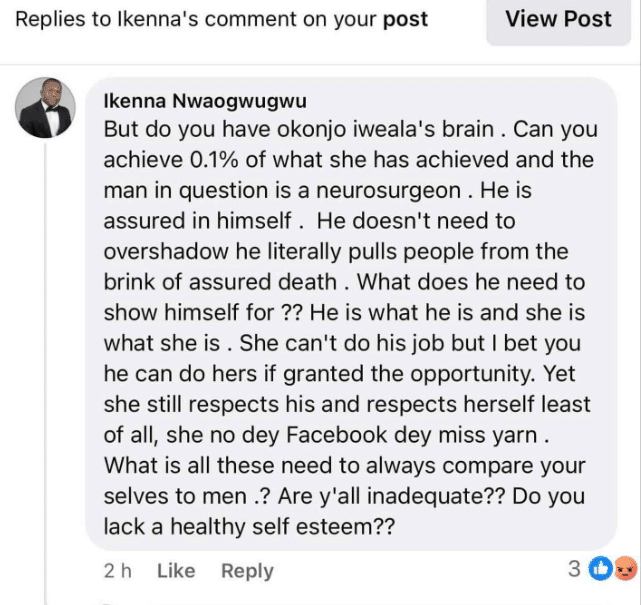This screenshot has height=605, width=641.
Task: Click the blue thumbs-up reaction icon
Action: pos(601,570)
